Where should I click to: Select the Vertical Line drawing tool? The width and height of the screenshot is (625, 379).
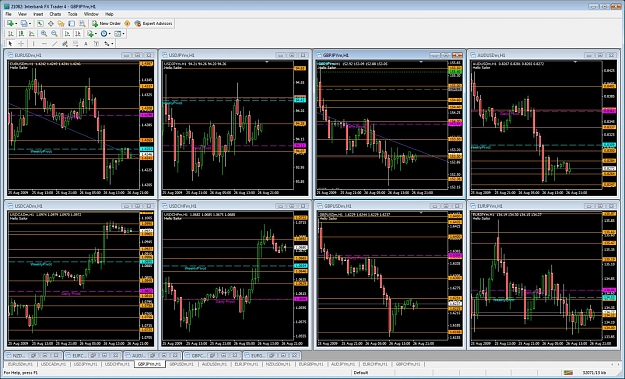[33, 44]
